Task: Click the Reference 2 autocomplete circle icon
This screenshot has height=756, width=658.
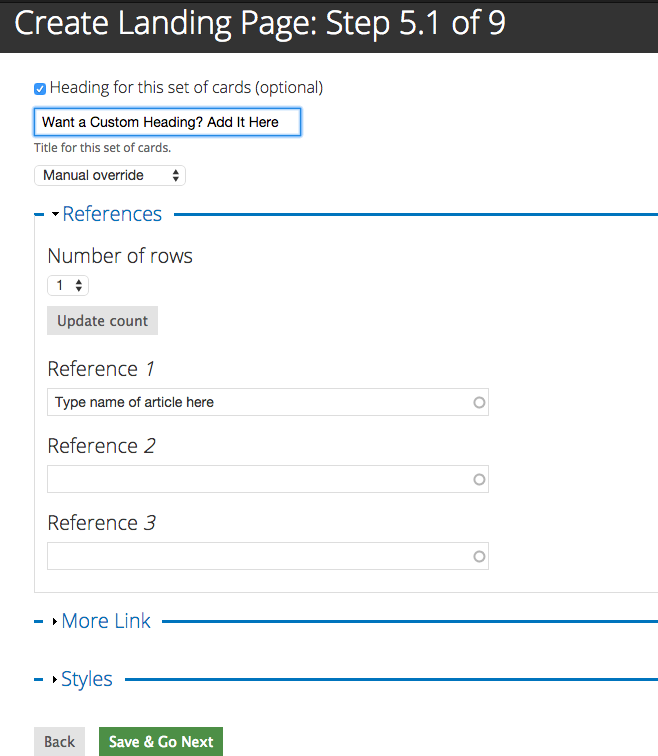Action: 479,479
